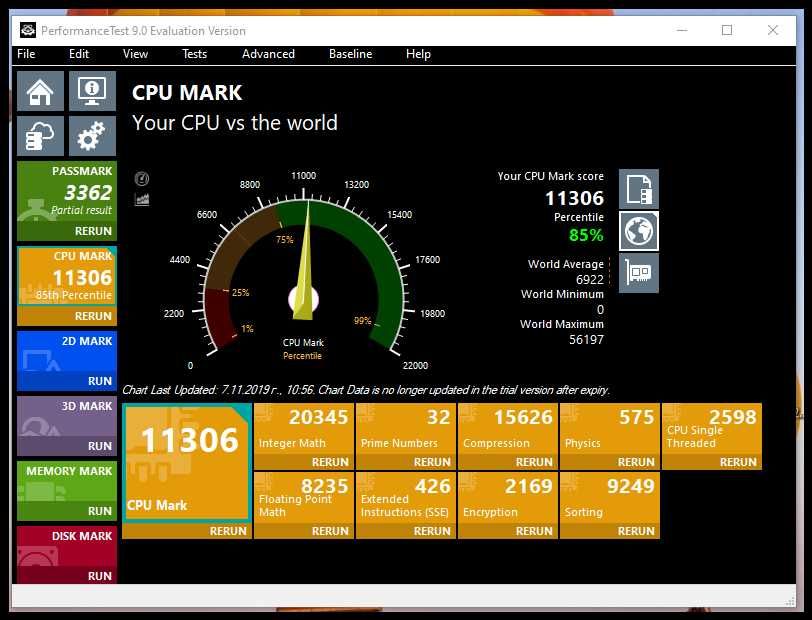812x620 pixels.
Task: Open the Advanced menu
Action: [x=268, y=54]
